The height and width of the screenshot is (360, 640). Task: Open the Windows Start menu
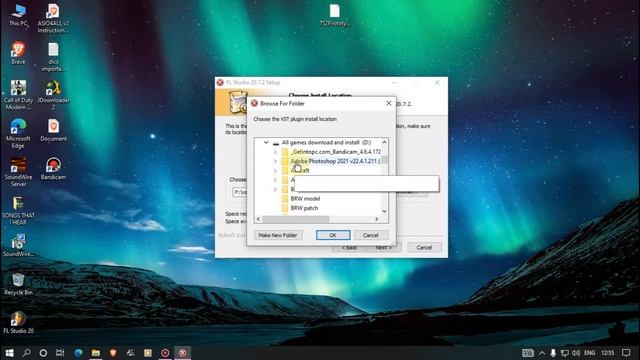9,353
